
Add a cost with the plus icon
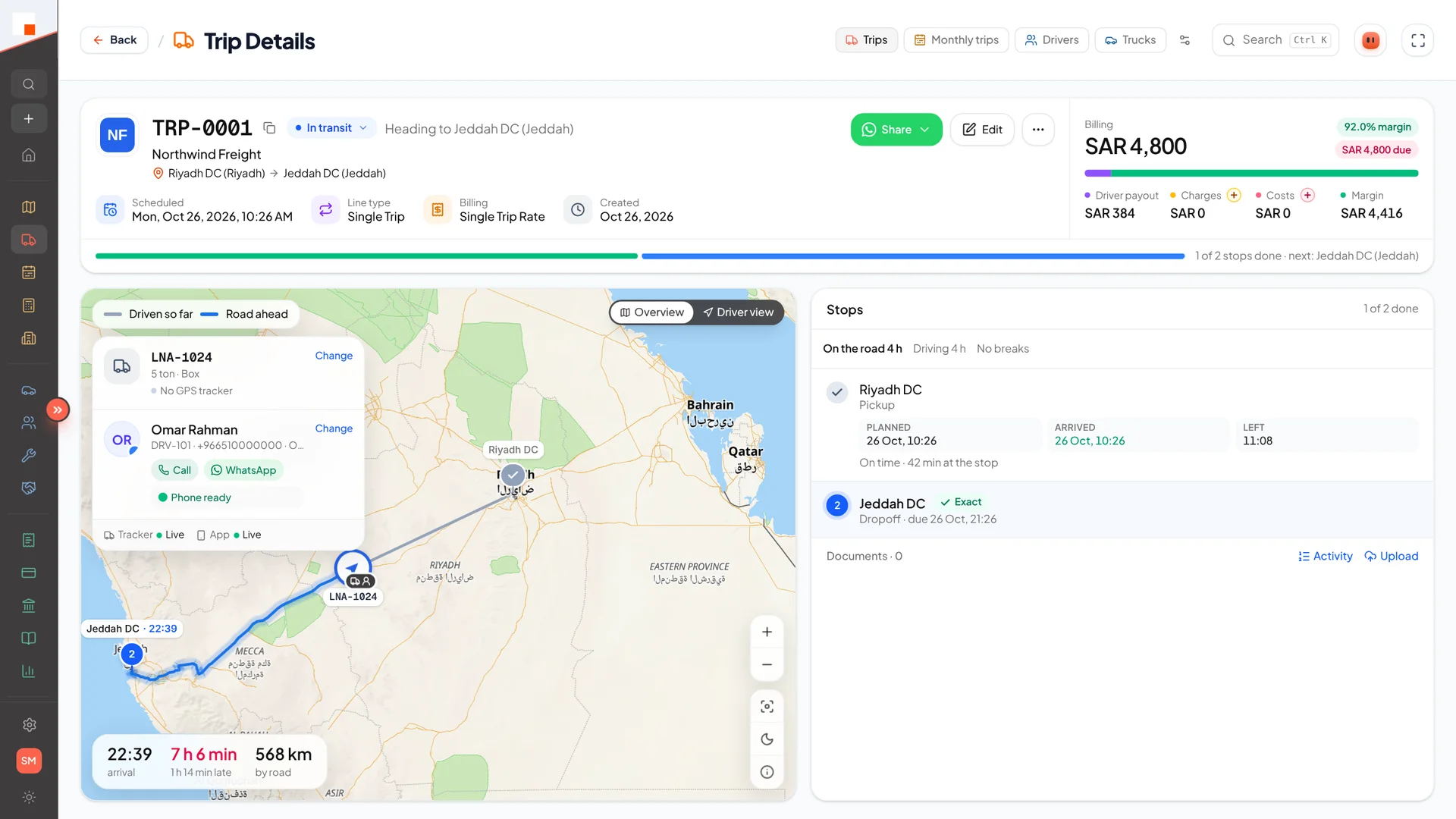click(x=1307, y=195)
